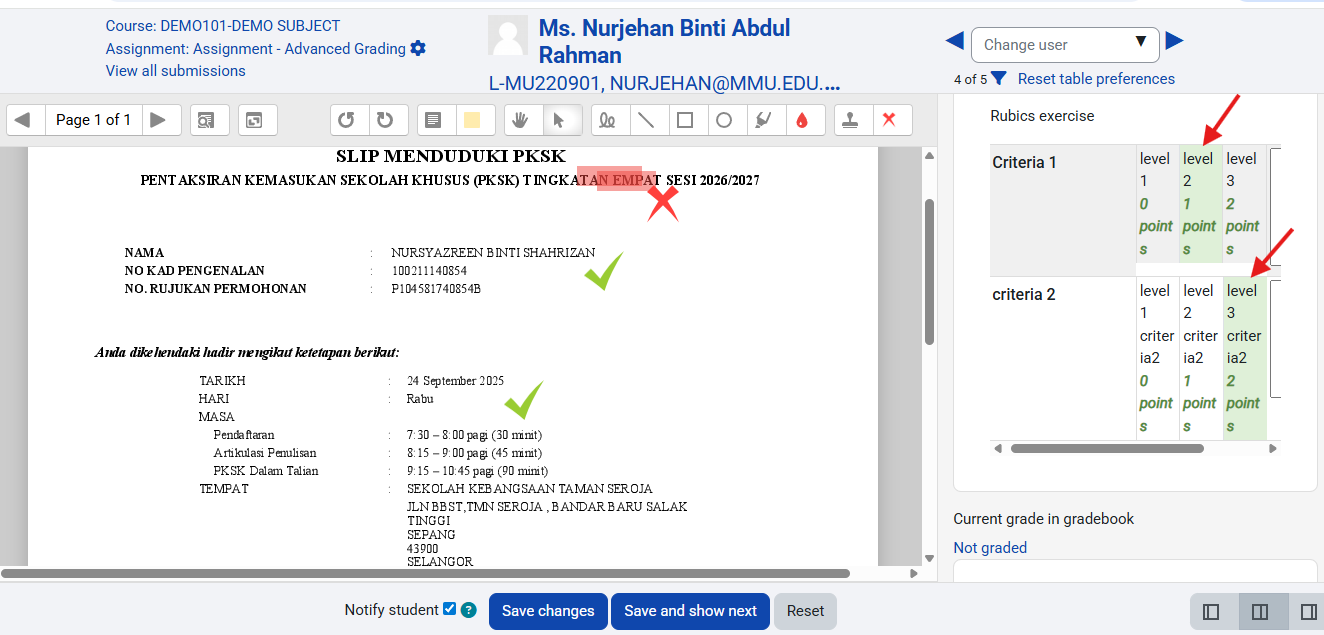Image resolution: width=1324 pixels, height=635 pixels.
Task: Choose level 3 for Criteria 1
Action: tap(1241, 203)
